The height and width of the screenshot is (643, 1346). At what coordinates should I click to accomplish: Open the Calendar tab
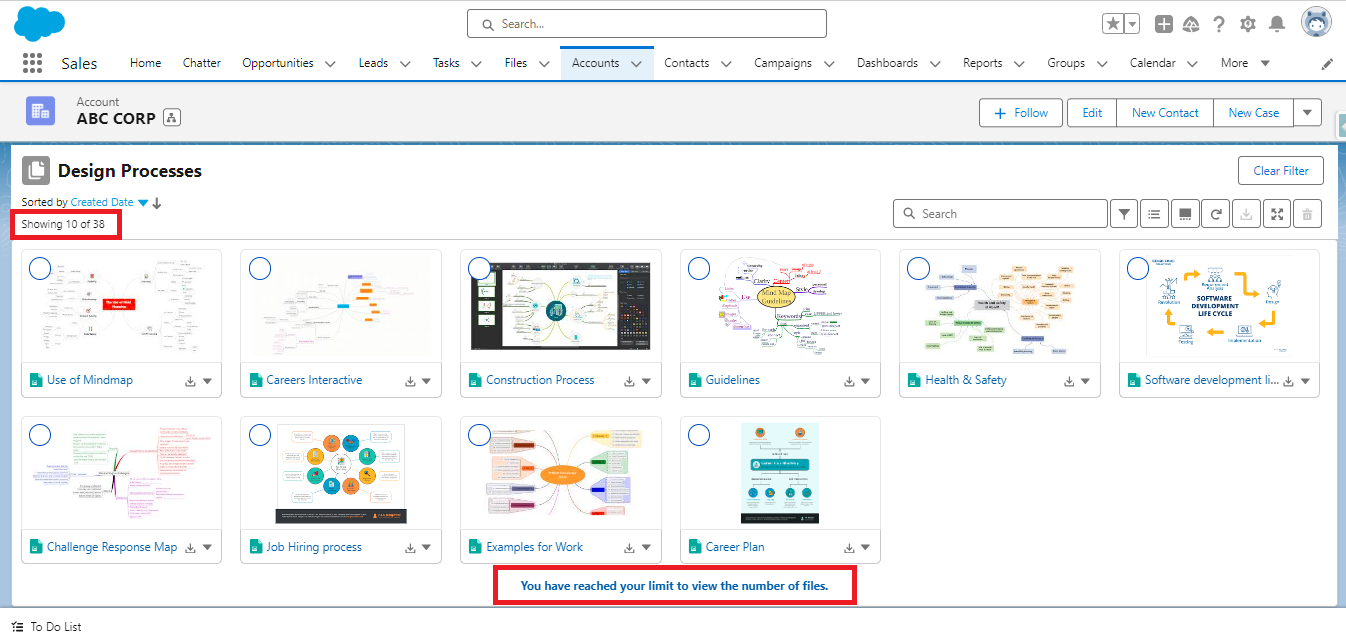click(1152, 63)
